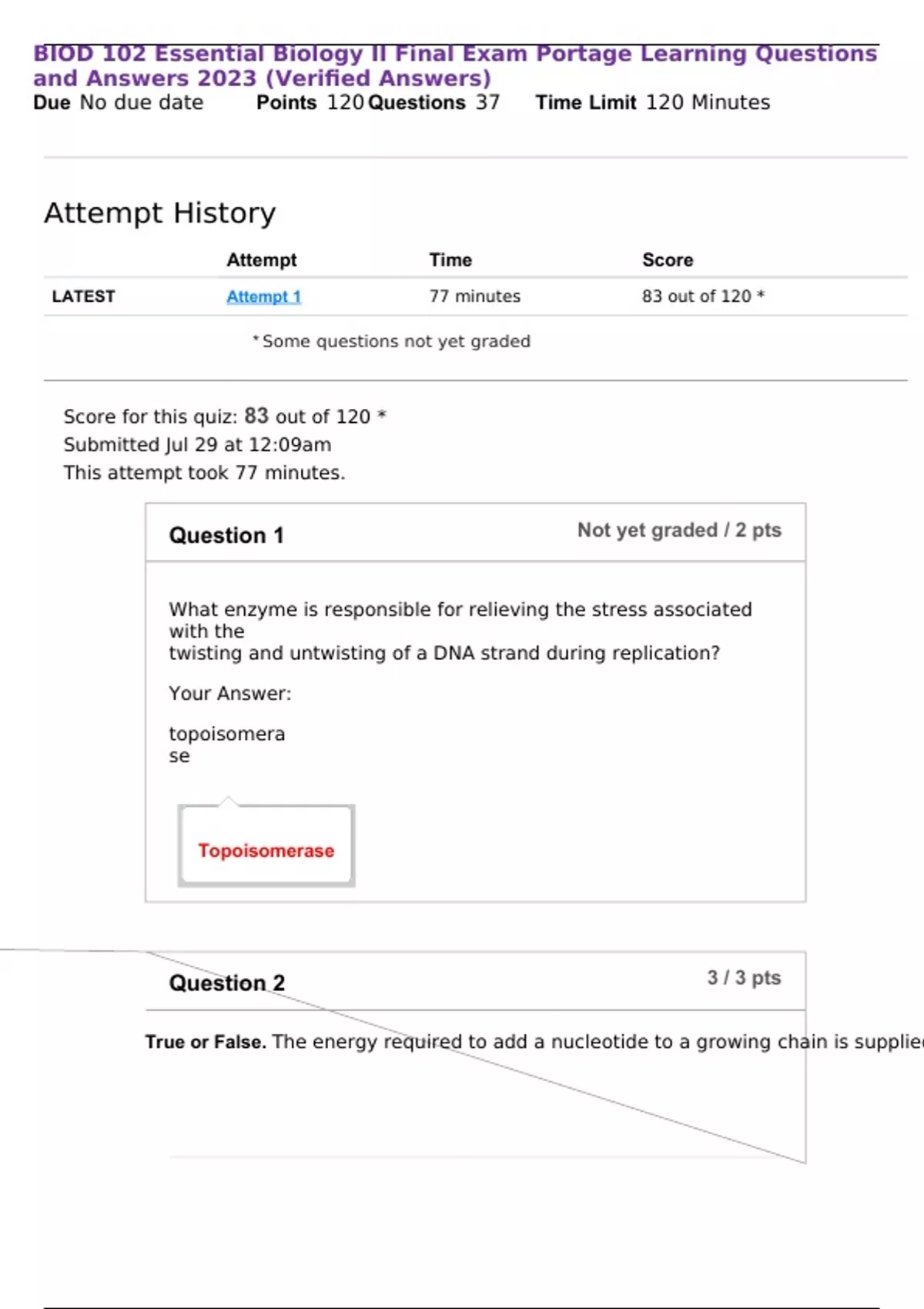This screenshot has width=924, height=1309.
Task: Click the document title about BIOD 102
Action: coord(454,65)
